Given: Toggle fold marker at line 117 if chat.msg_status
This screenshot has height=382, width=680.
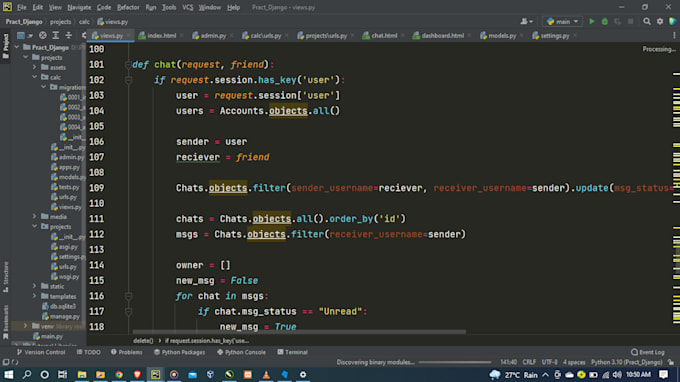Looking at the screenshot, I should click(128, 311).
